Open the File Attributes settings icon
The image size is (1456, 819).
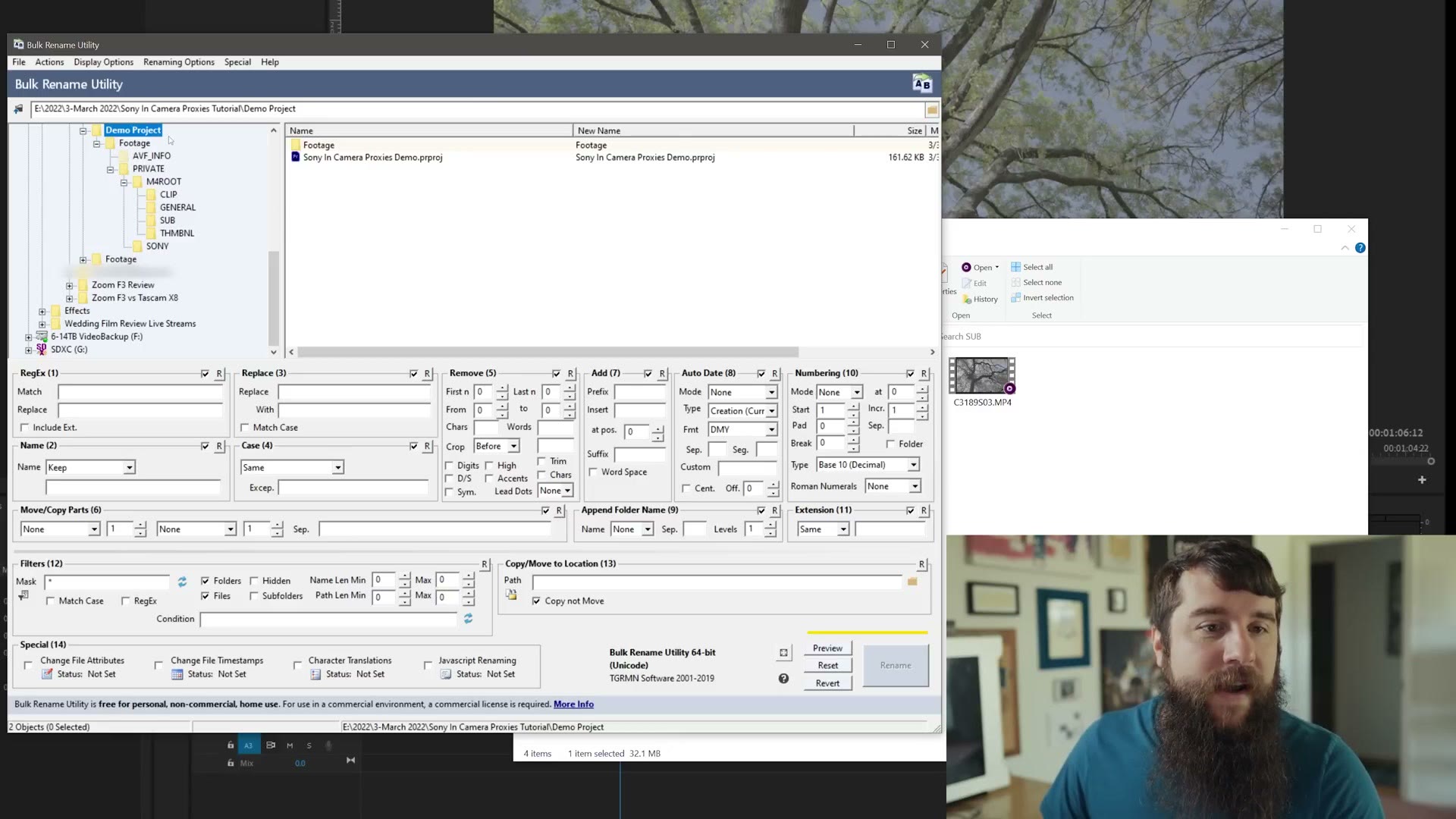47,674
